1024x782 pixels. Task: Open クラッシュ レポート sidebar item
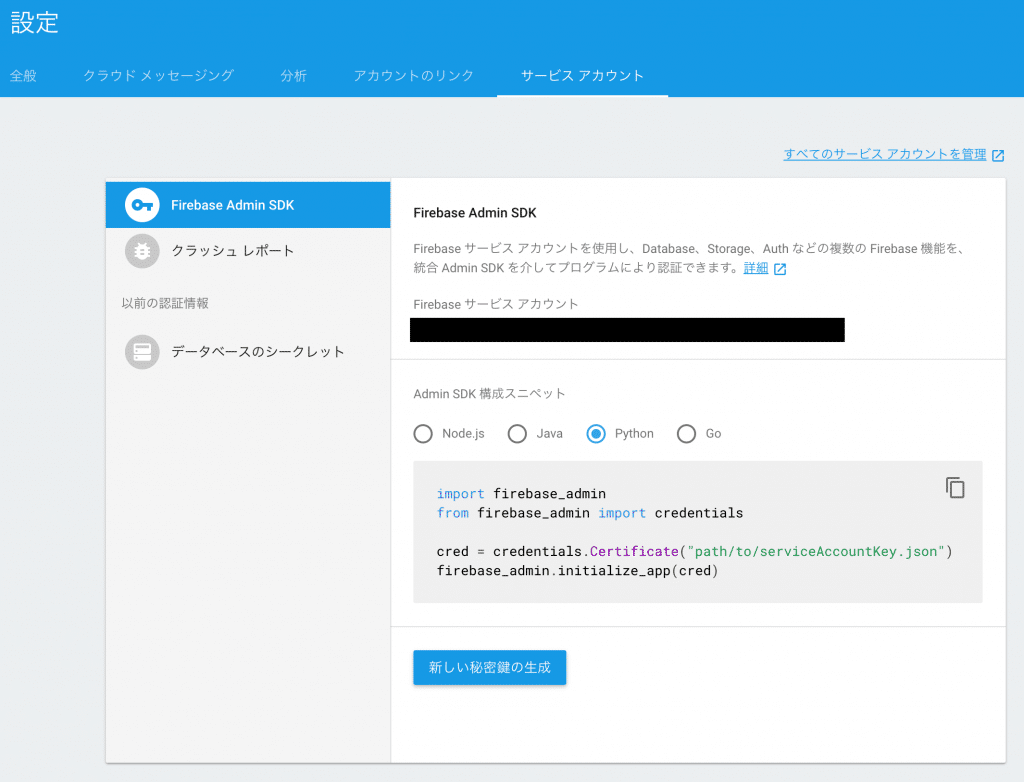coord(248,251)
